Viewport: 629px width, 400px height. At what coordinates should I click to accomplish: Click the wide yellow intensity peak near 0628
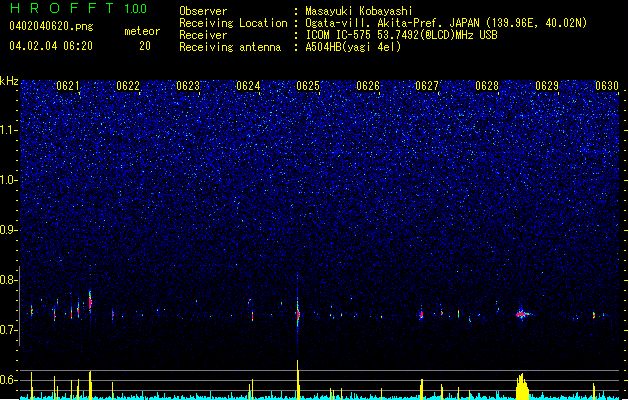pos(522,386)
